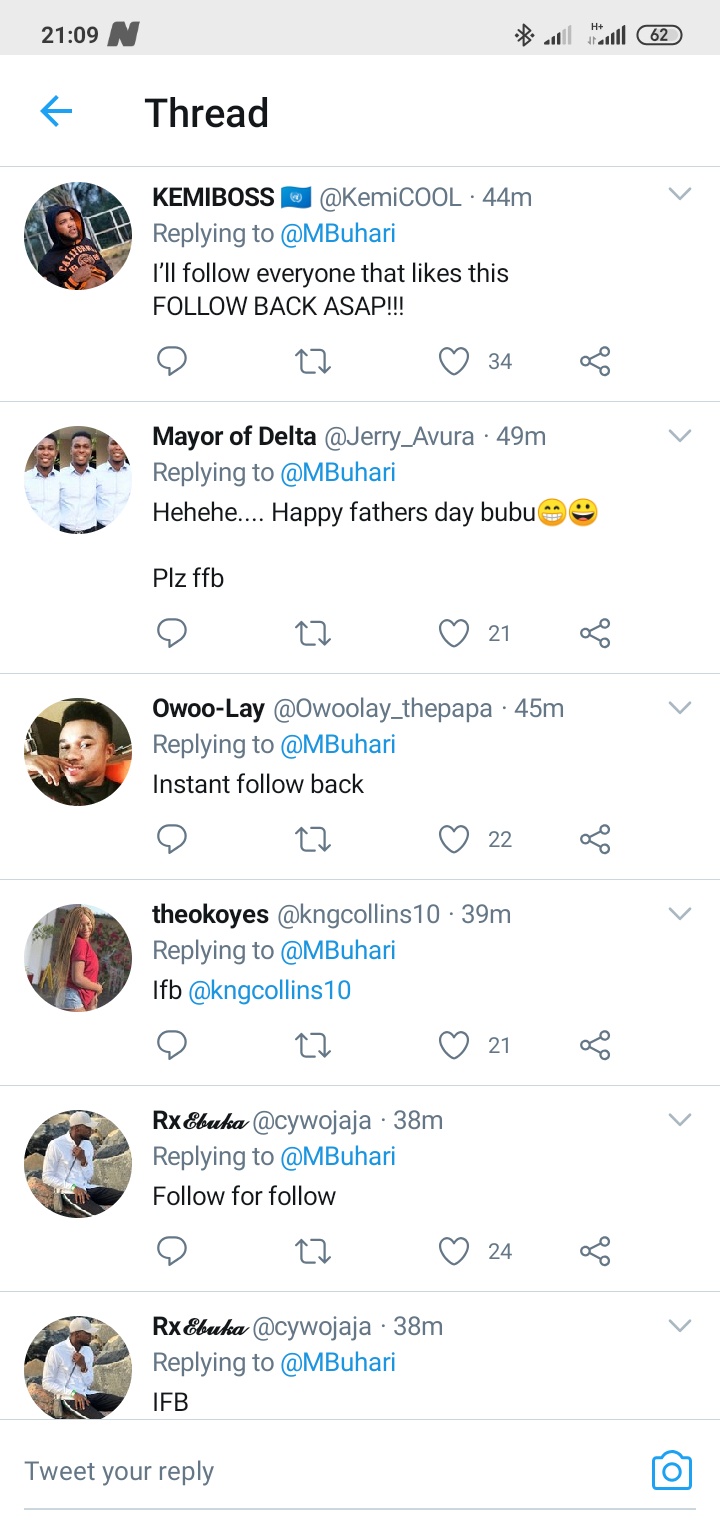720x1520 pixels.
Task: Open camera in the reply bar
Action: (671, 1470)
